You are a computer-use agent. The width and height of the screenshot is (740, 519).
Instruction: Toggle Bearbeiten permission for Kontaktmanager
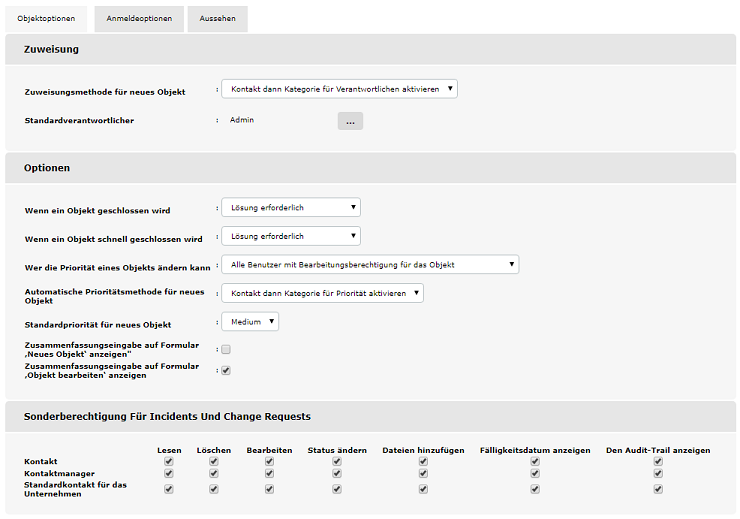[269, 473]
